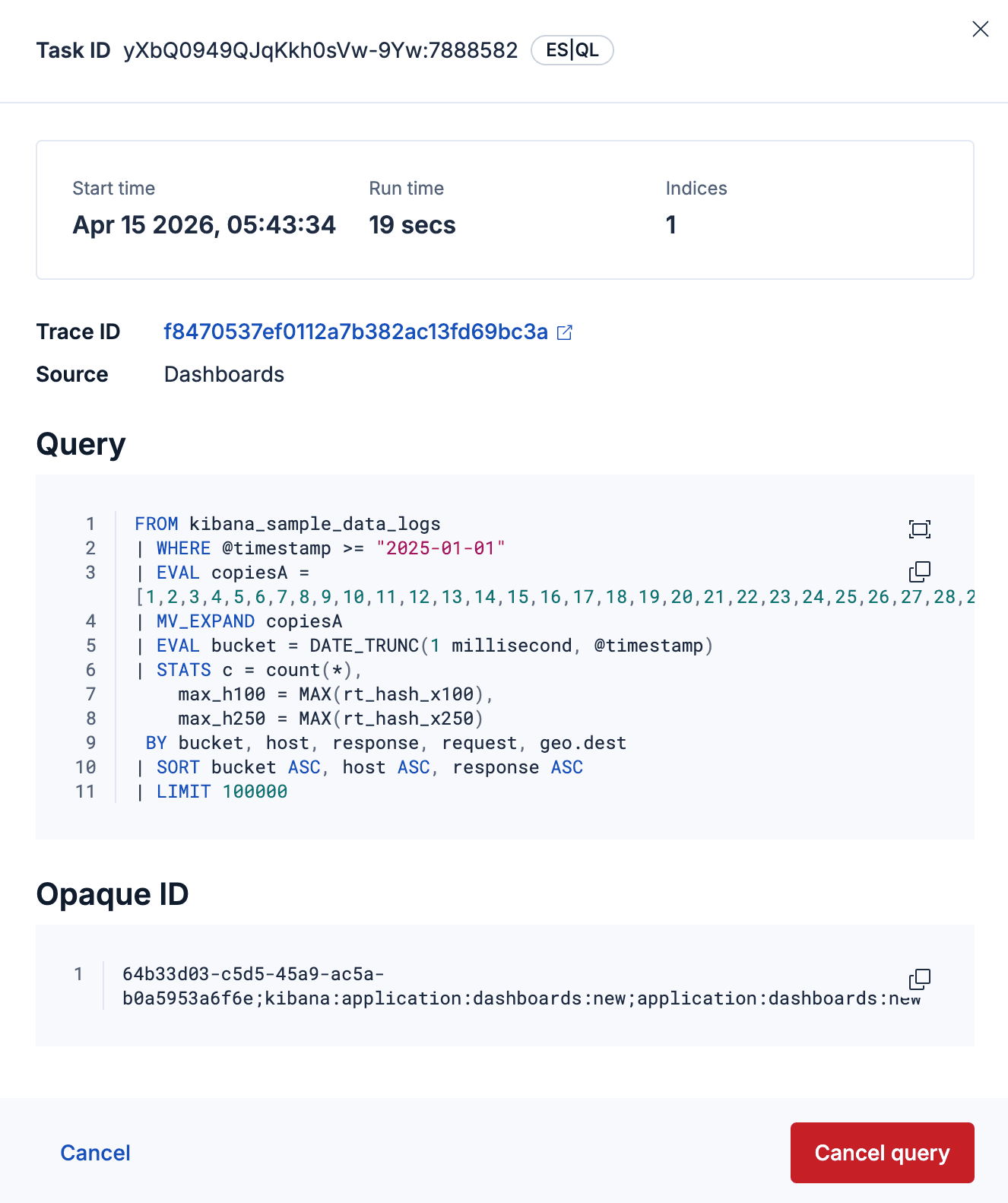This screenshot has height=1203, width=1008.
Task: Click the Indices count value
Action: coord(670,224)
